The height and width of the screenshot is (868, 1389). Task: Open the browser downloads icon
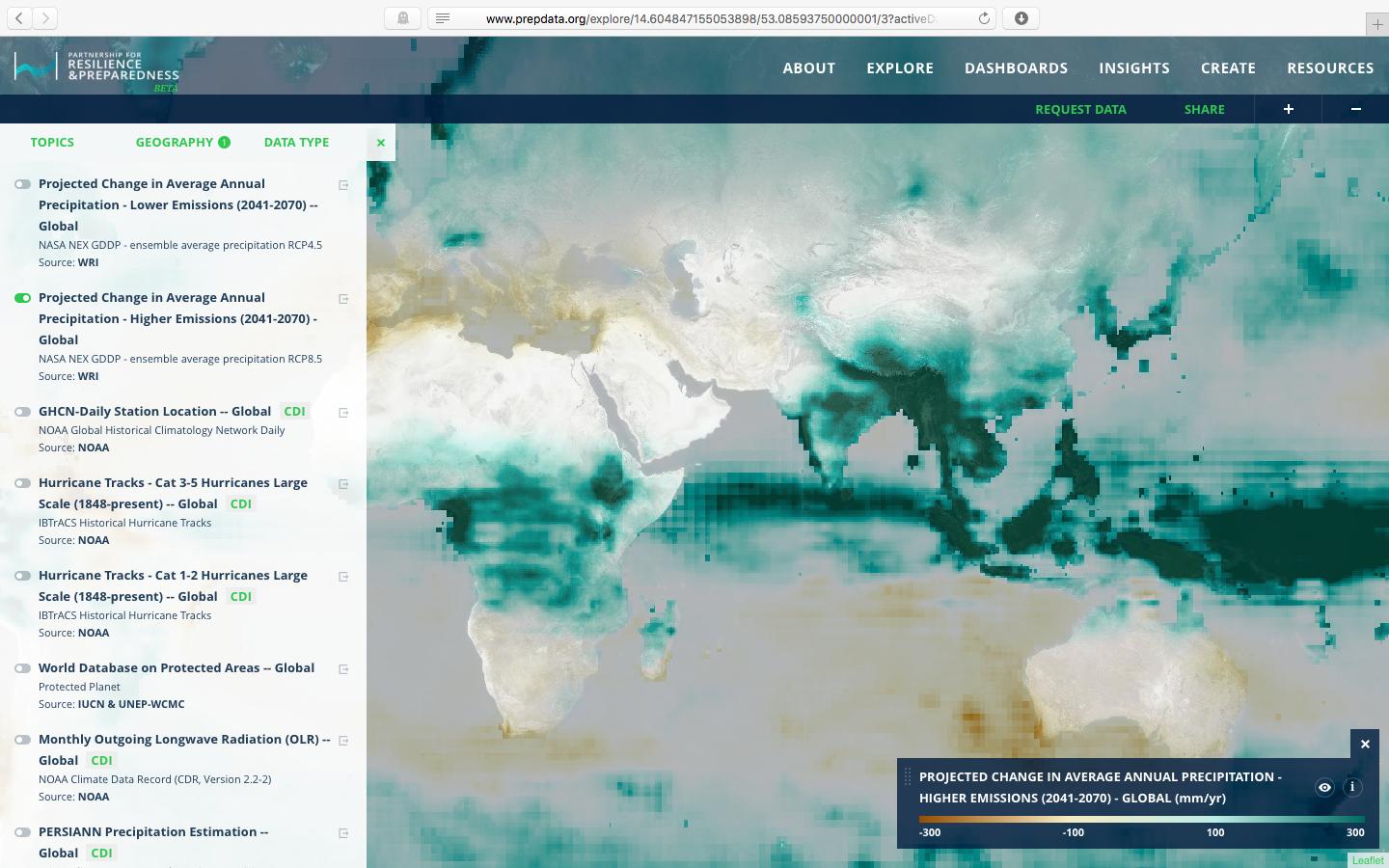click(1021, 17)
